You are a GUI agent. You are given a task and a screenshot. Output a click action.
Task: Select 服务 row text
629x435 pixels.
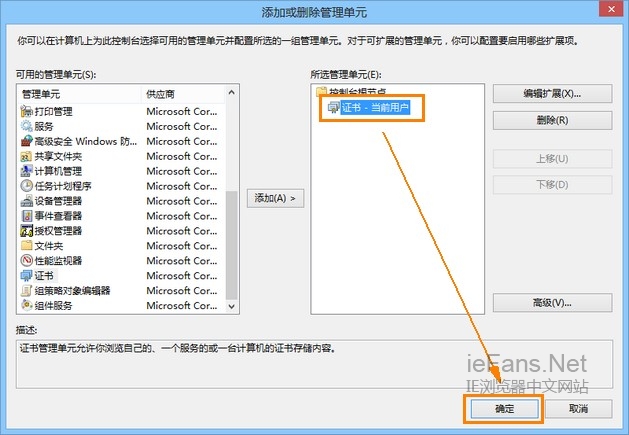coord(44,126)
